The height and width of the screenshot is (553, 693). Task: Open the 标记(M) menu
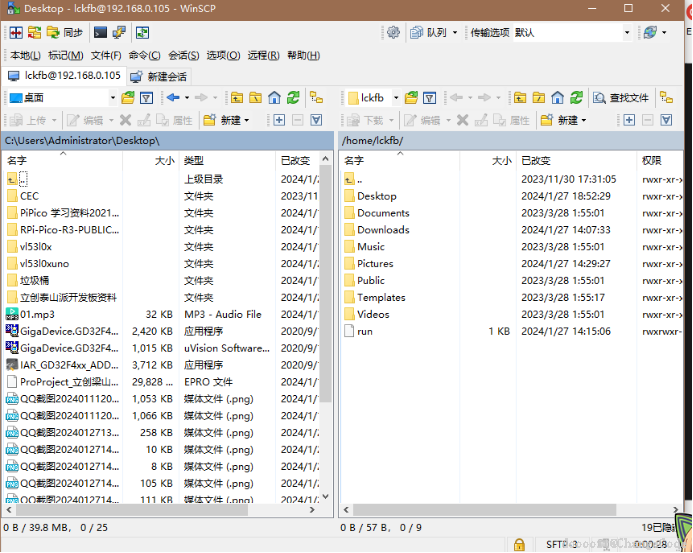tap(65, 56)
